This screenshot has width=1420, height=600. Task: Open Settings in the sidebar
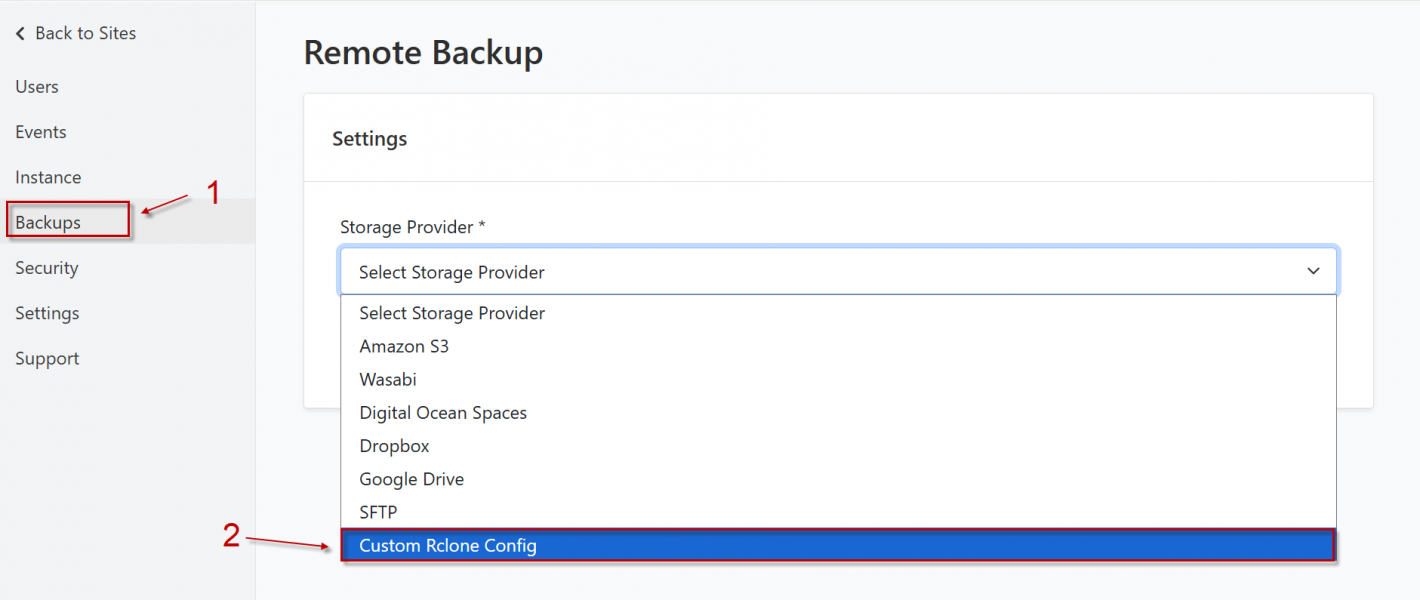click(x=47, y=313)
